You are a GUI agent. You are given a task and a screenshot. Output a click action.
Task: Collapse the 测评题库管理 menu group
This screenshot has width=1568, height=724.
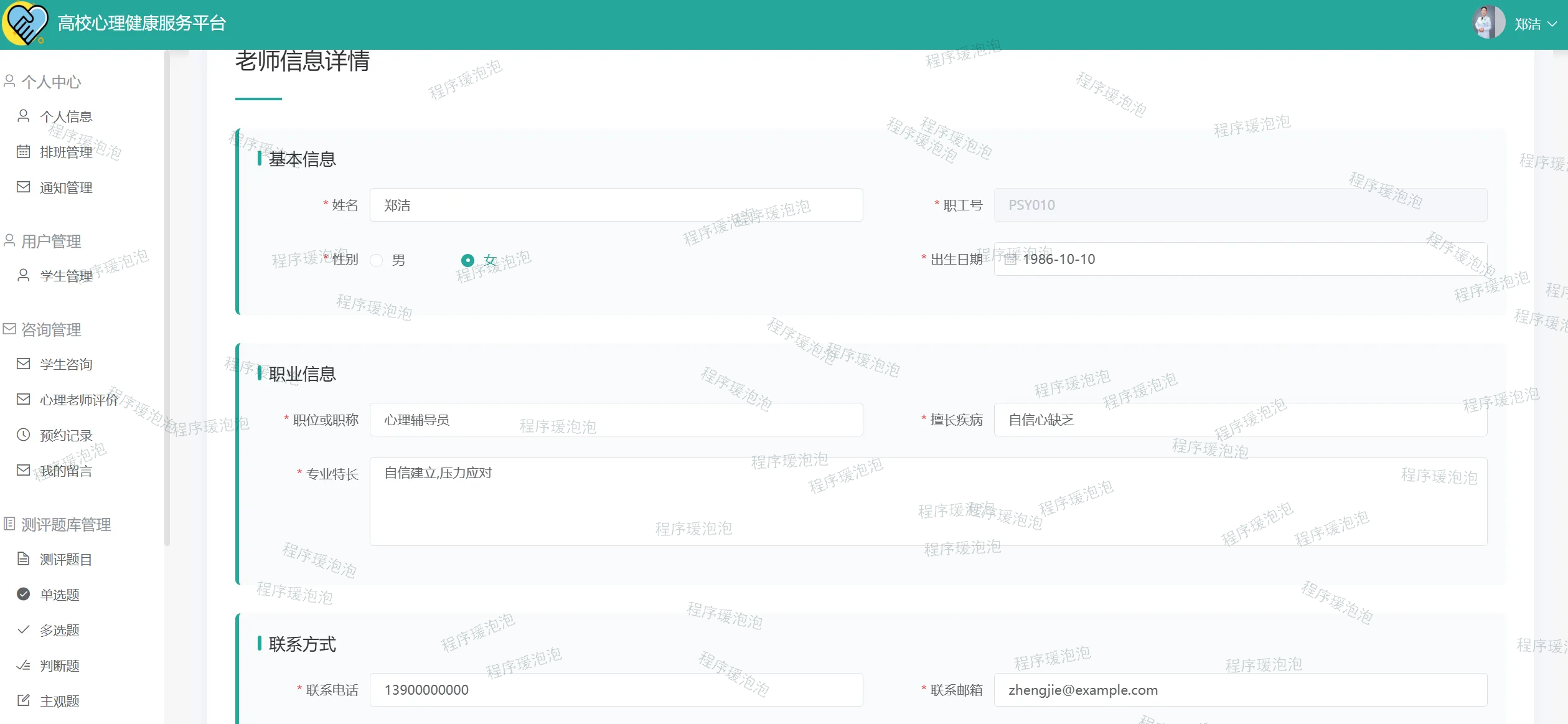click(x=66, y=524)
